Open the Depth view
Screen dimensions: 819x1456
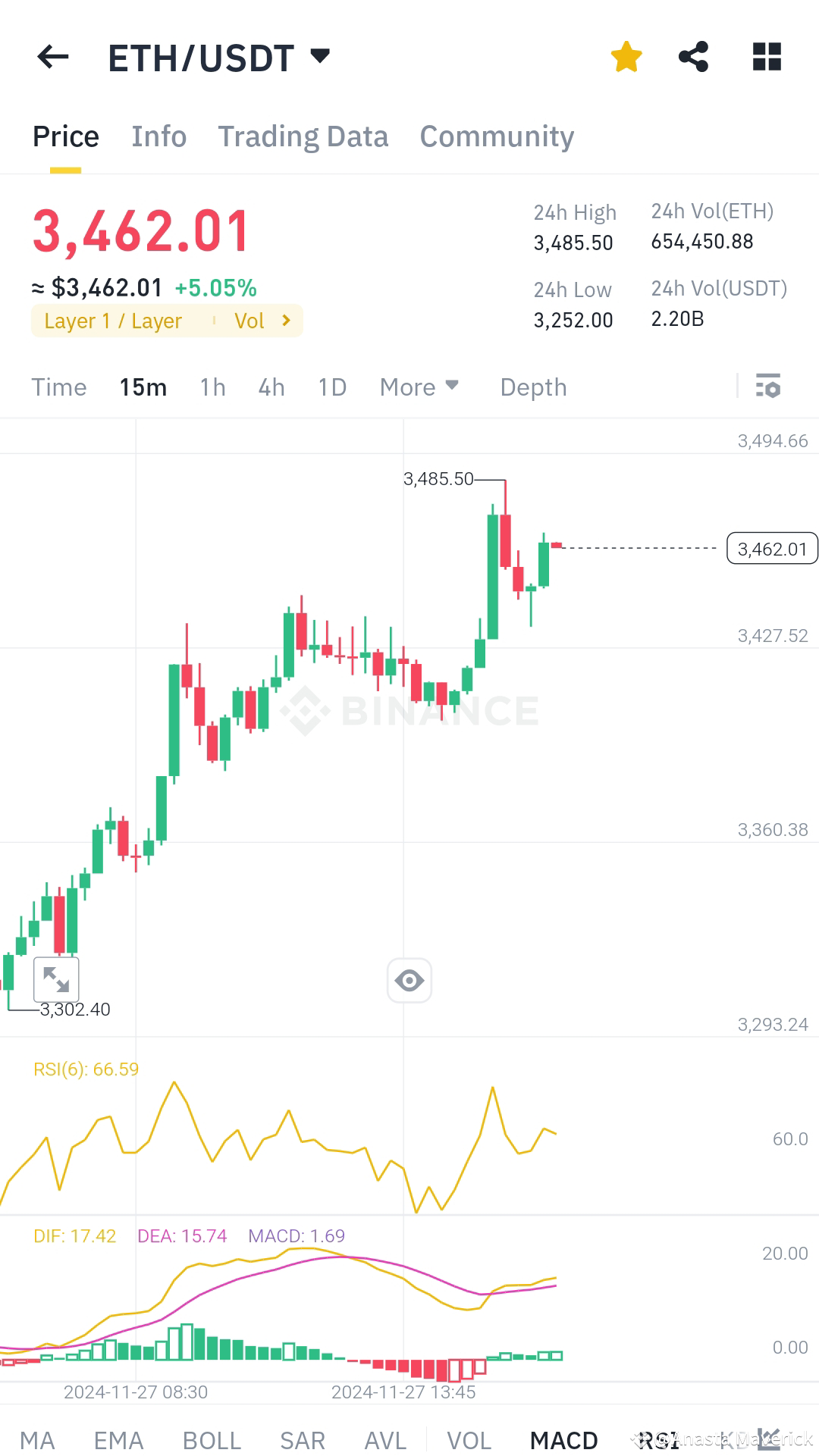(x=533, y=387)
